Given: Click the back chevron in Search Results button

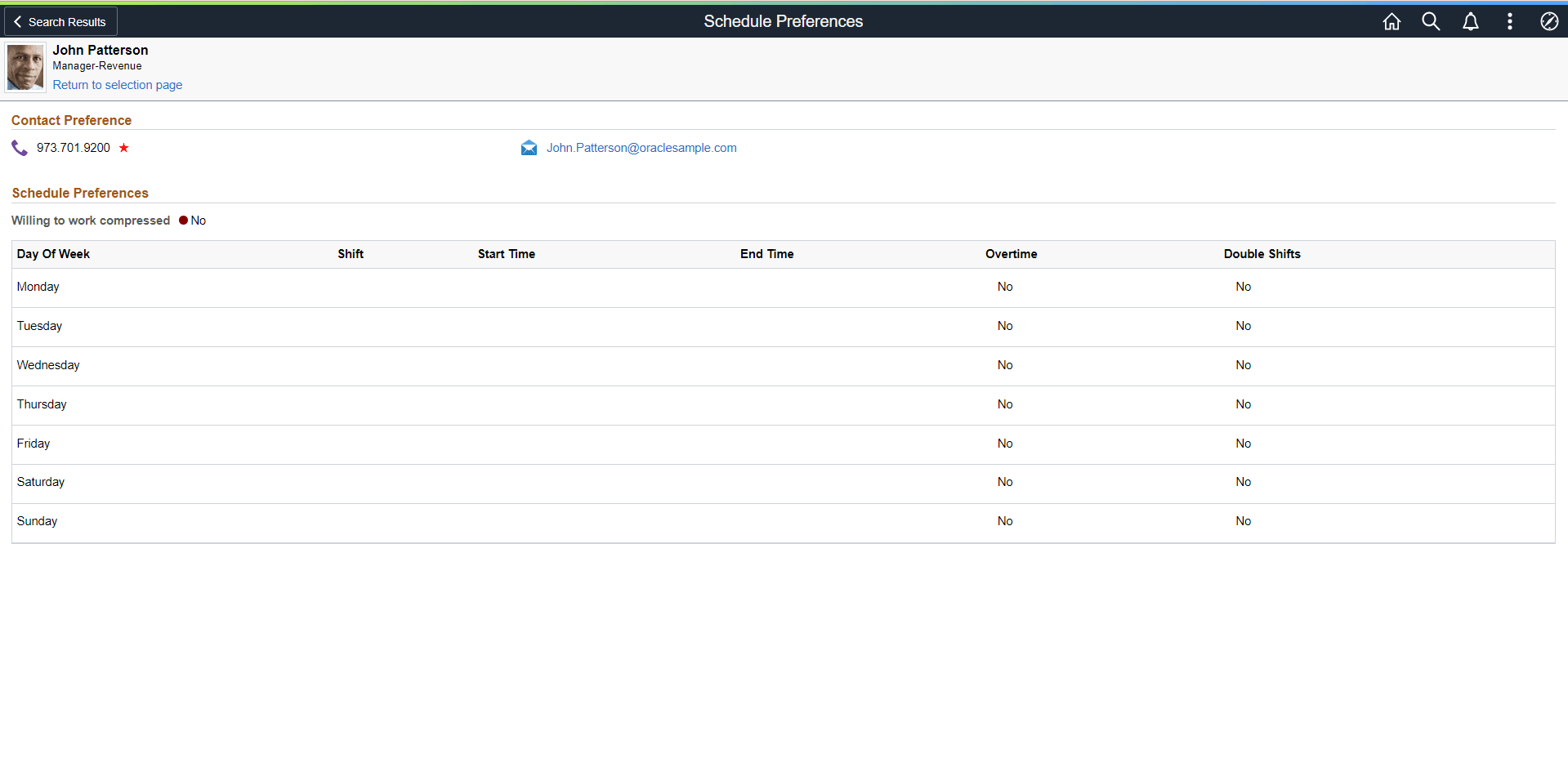Looking at the screenshot, I should pyautogui.click(x=17, y=21).
